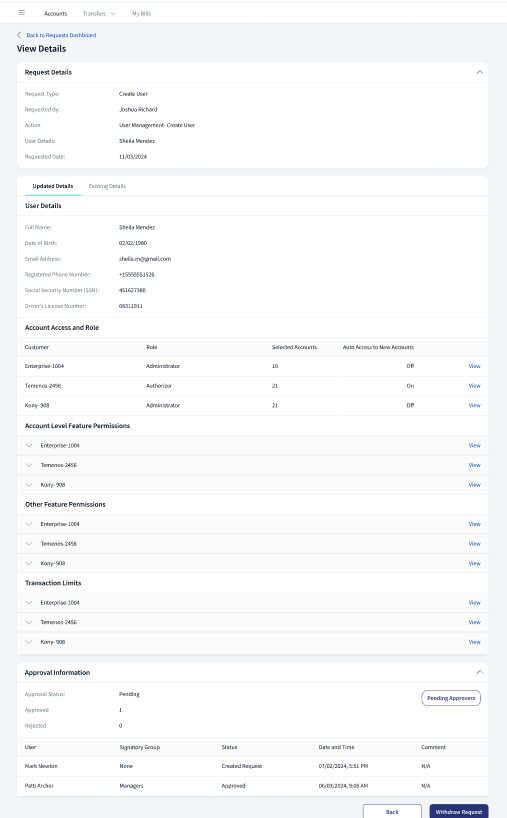View Enterprise-1004 Administrator account access row
Image resolution: width=507 pixels, height=818 pixels.
tap(474, 366)
